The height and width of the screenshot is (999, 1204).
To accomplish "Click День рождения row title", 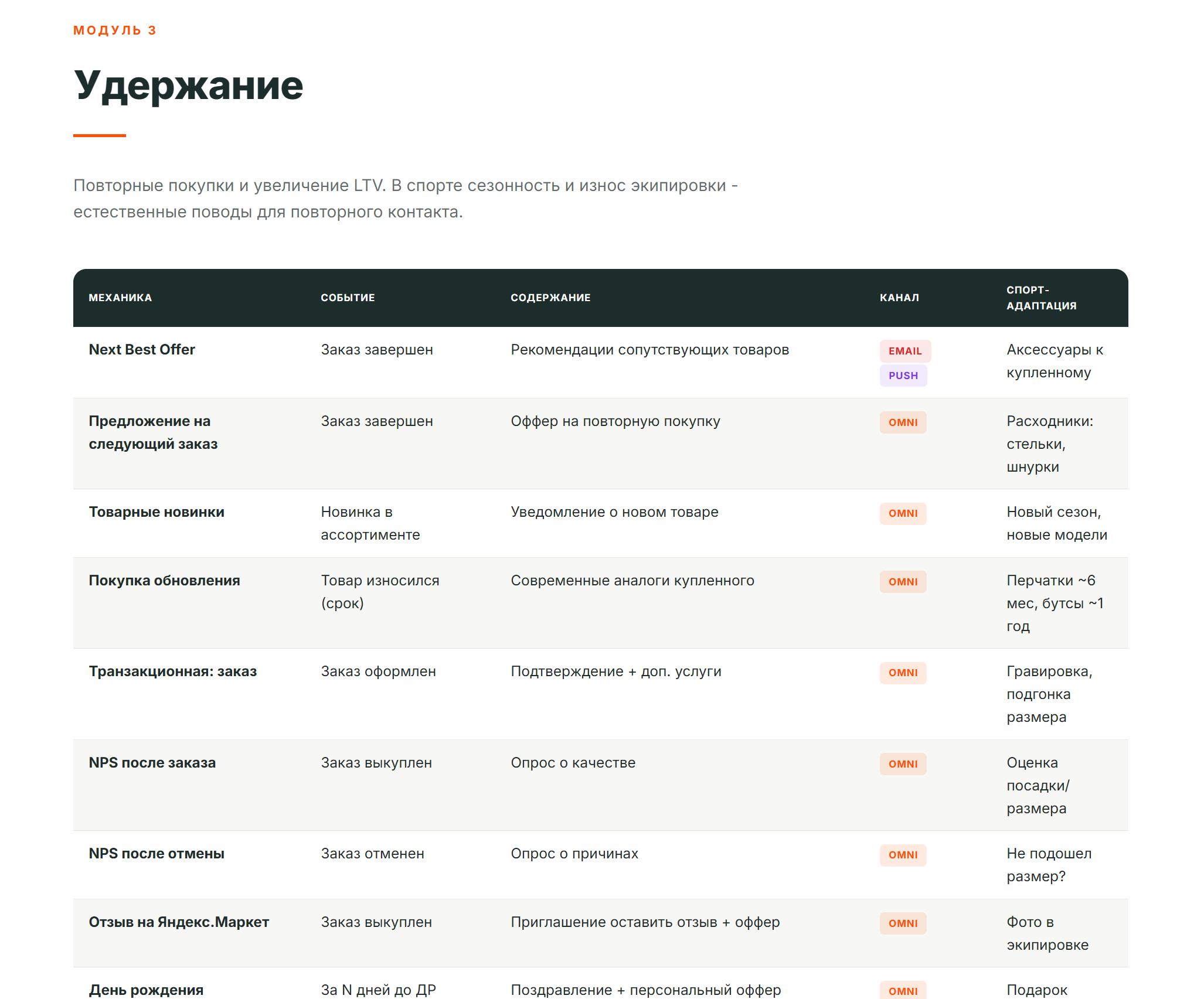I will pyautogui.click(x=146, y=990).
